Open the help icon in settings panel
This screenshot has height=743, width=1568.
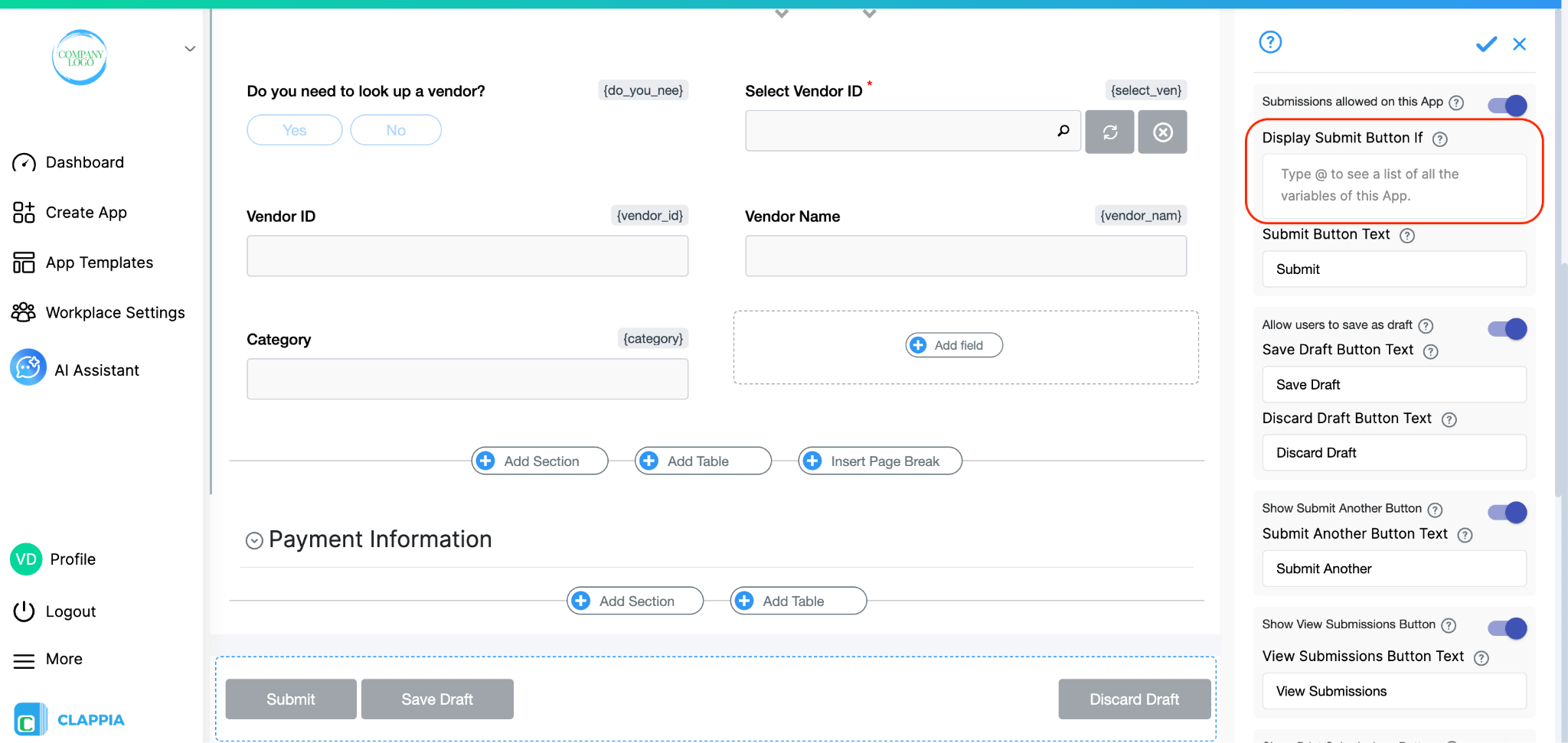tap(1270, 42)
